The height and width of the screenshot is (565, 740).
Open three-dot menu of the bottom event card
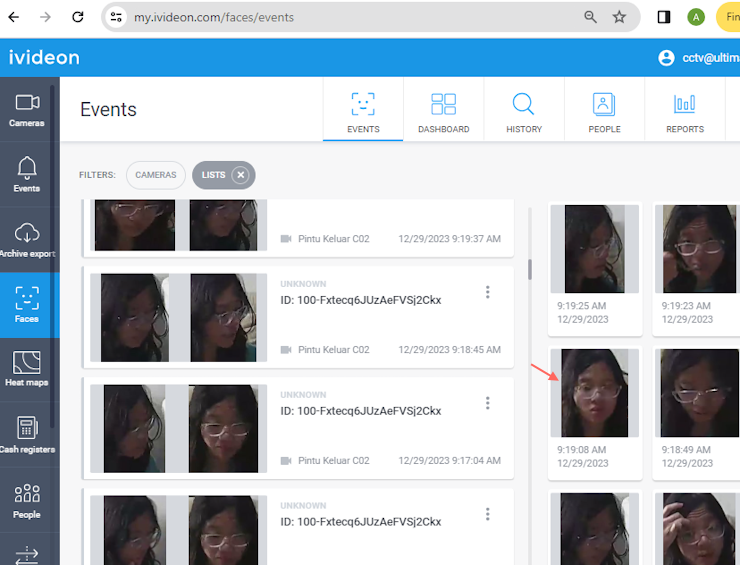pyautogui.click(x=488, y=514)
